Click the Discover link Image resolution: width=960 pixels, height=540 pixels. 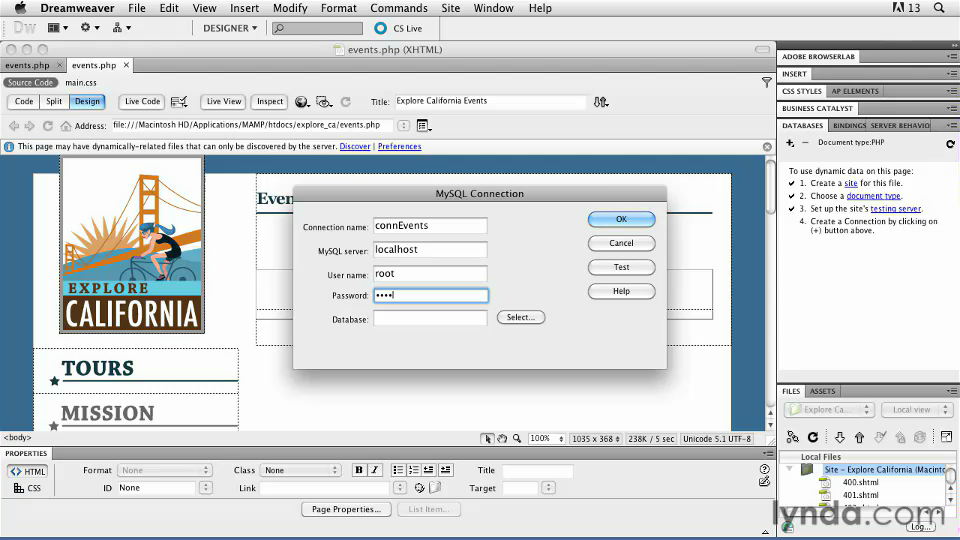355,146
